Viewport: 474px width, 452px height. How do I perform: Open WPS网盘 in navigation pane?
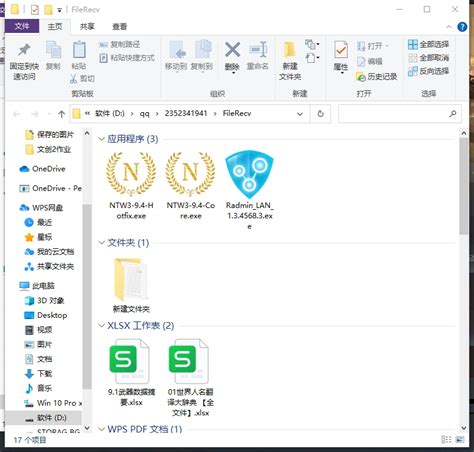41,208
